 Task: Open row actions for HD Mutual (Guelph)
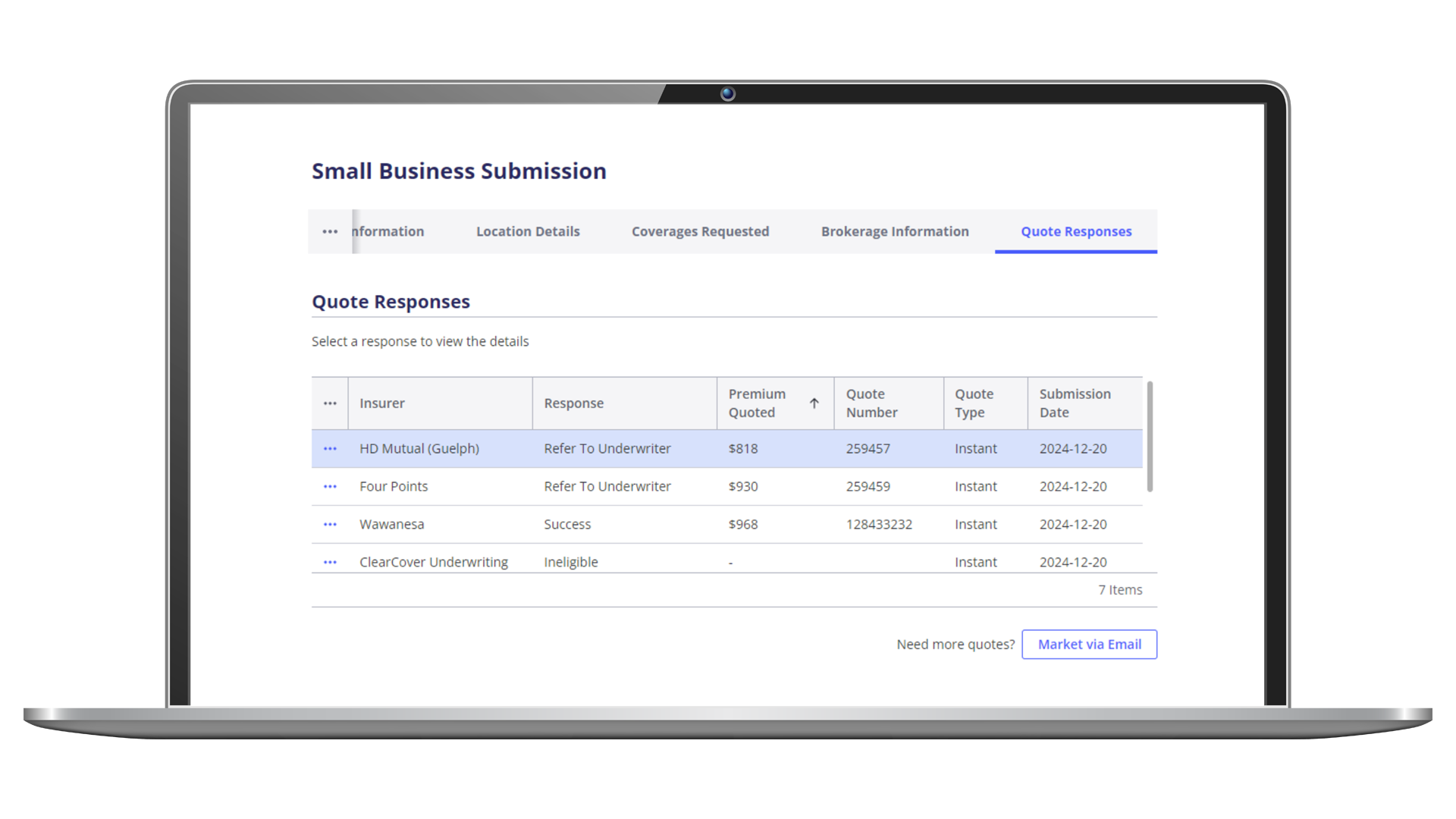tap(330, 449)
